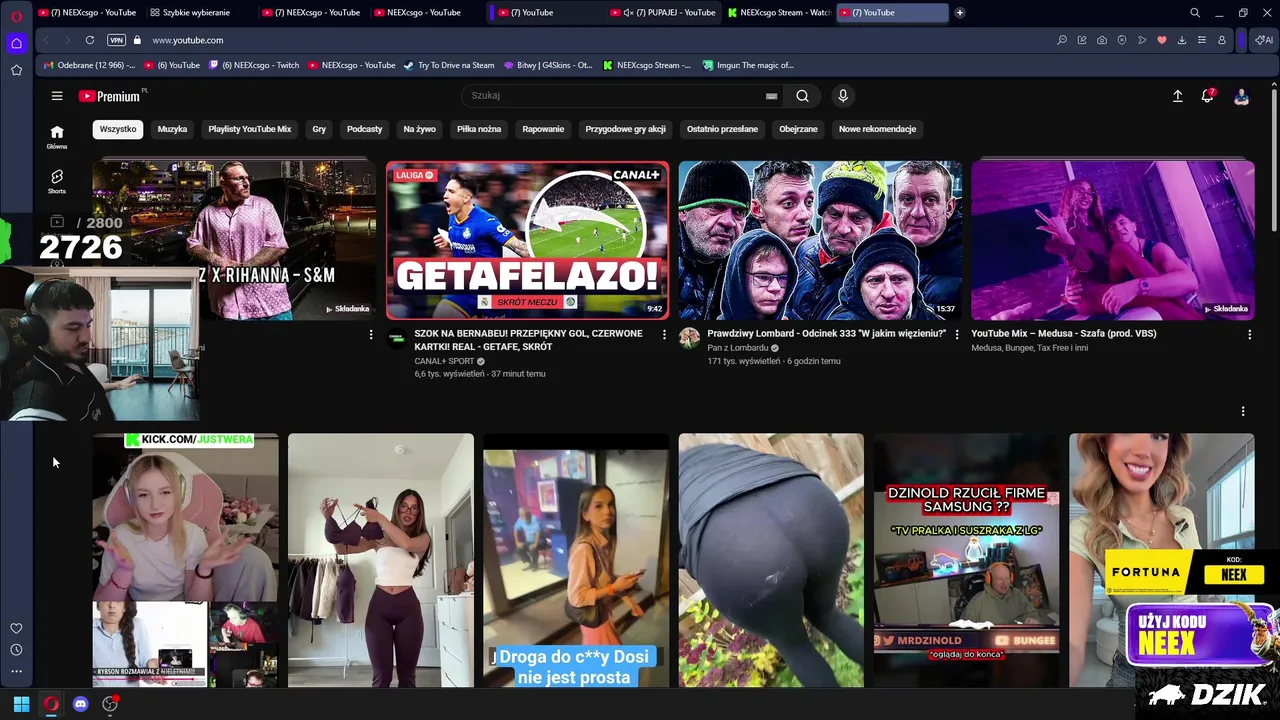Click the YouTube search magnifier button
This screenshot has height=720, width=1280.
click(802, 96)
